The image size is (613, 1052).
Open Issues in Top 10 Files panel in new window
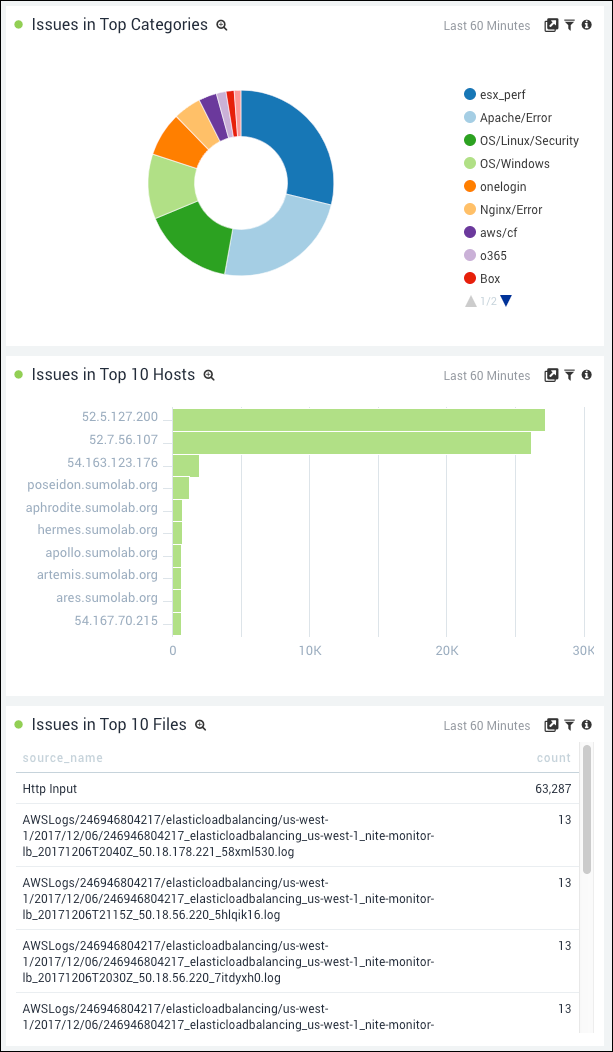551,725
